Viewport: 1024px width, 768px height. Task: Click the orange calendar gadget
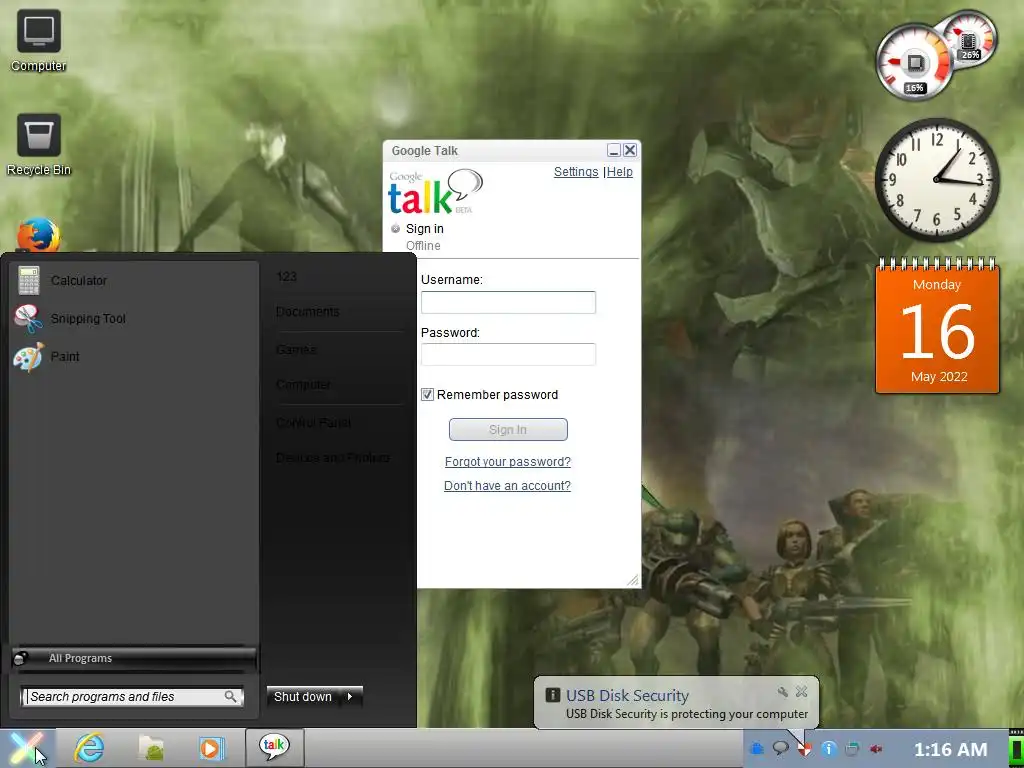937,325
